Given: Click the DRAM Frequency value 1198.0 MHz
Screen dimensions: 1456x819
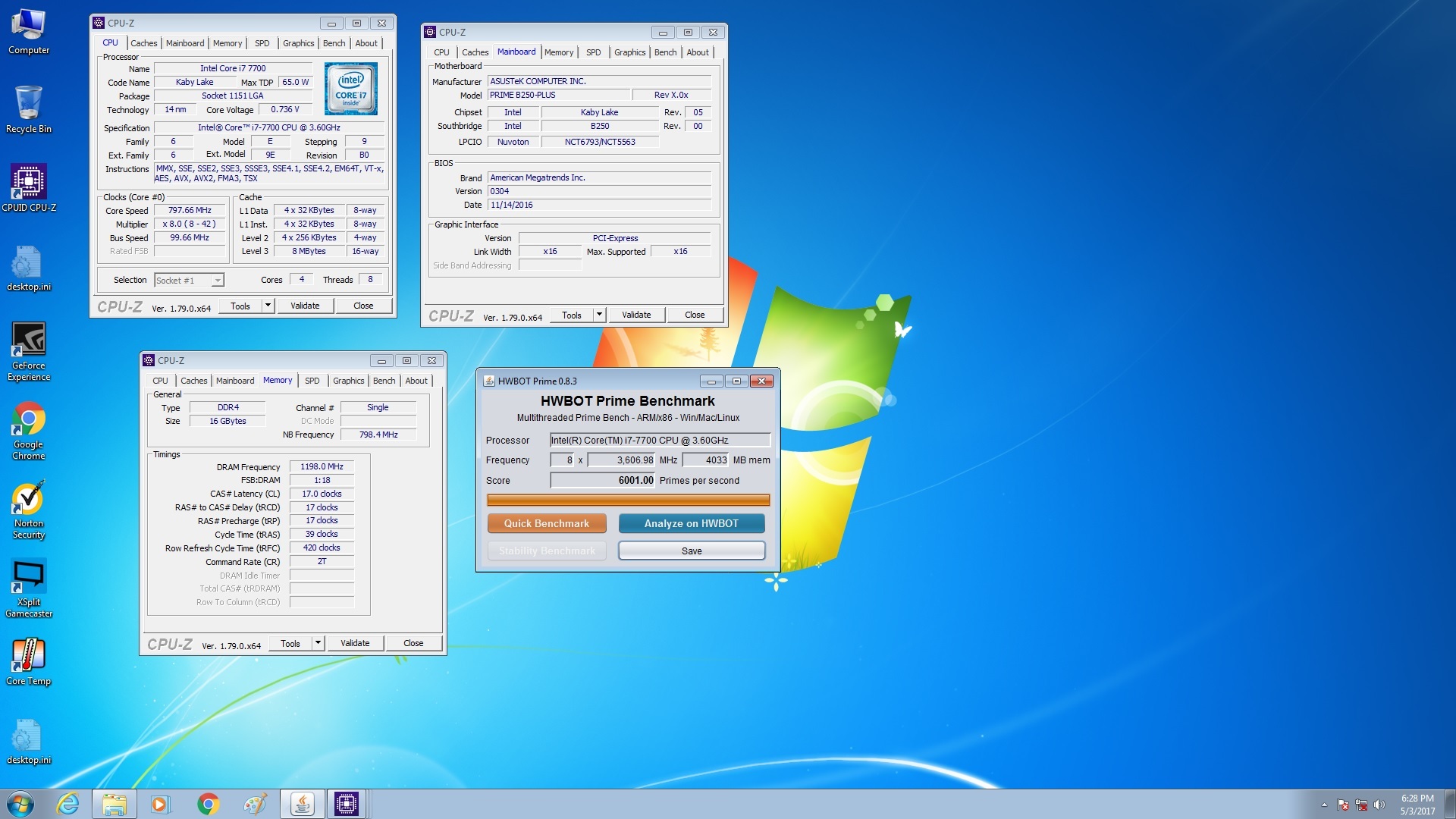Looking at the screenshot, I should click(x=322, y=466).
